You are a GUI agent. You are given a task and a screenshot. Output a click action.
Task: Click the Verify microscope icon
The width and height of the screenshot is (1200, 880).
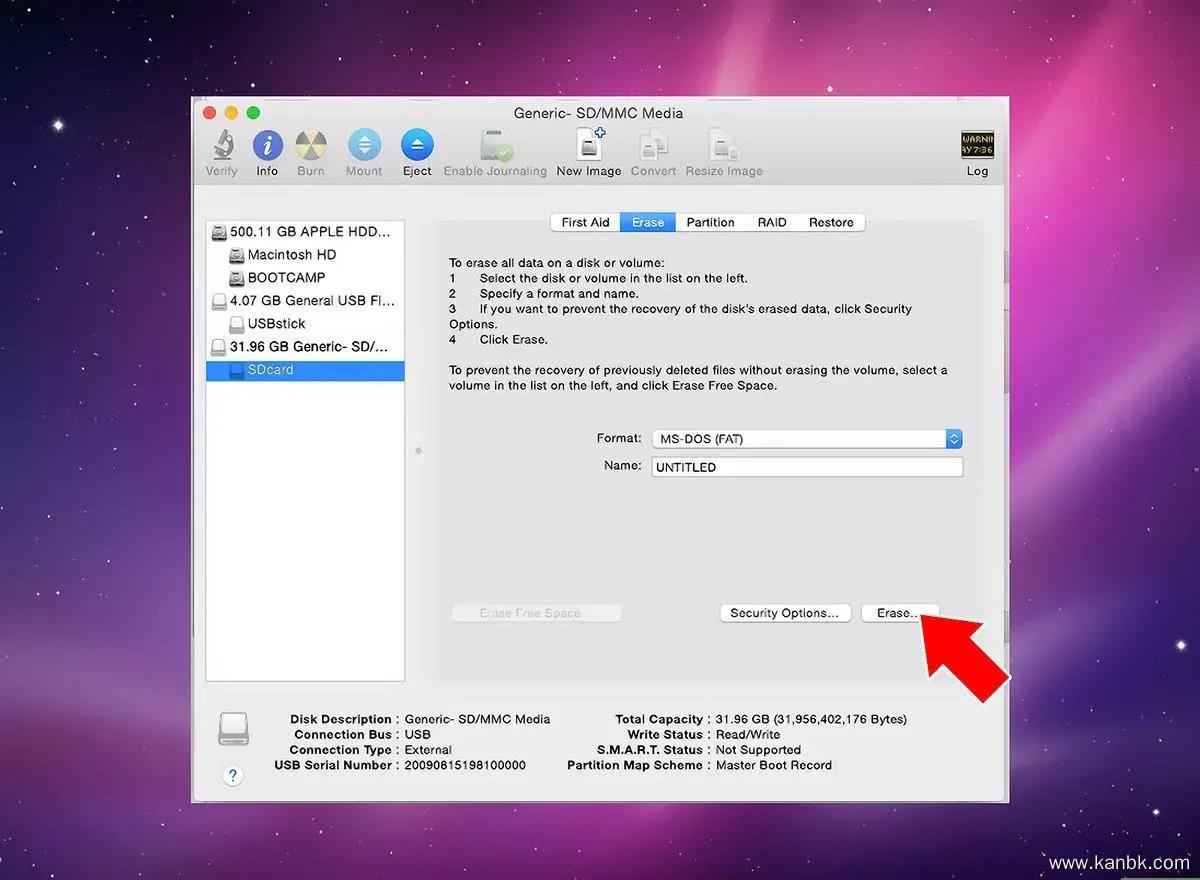(x=222, y=147)
